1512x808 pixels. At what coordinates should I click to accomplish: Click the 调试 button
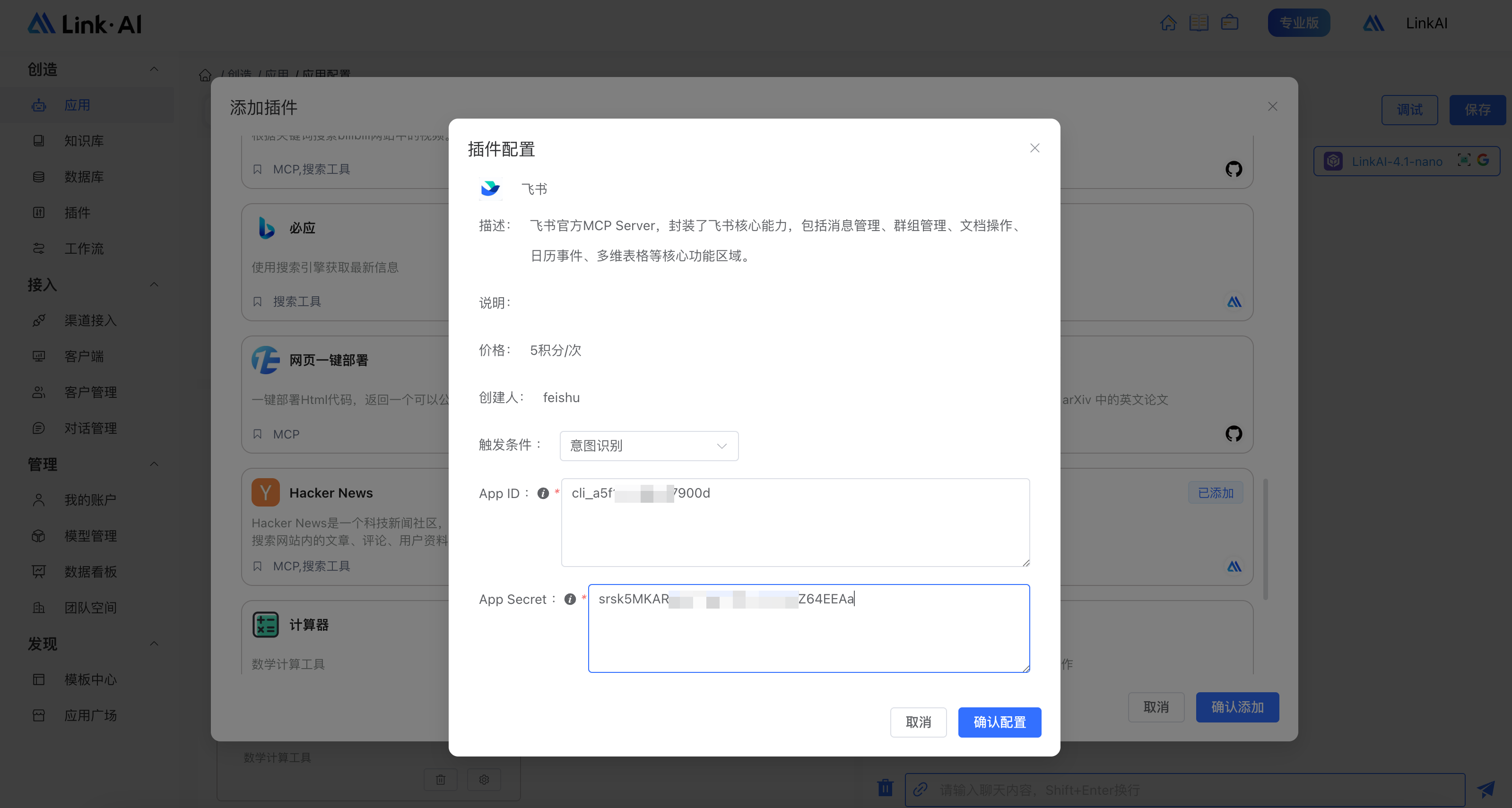[x=1409, y=110]
